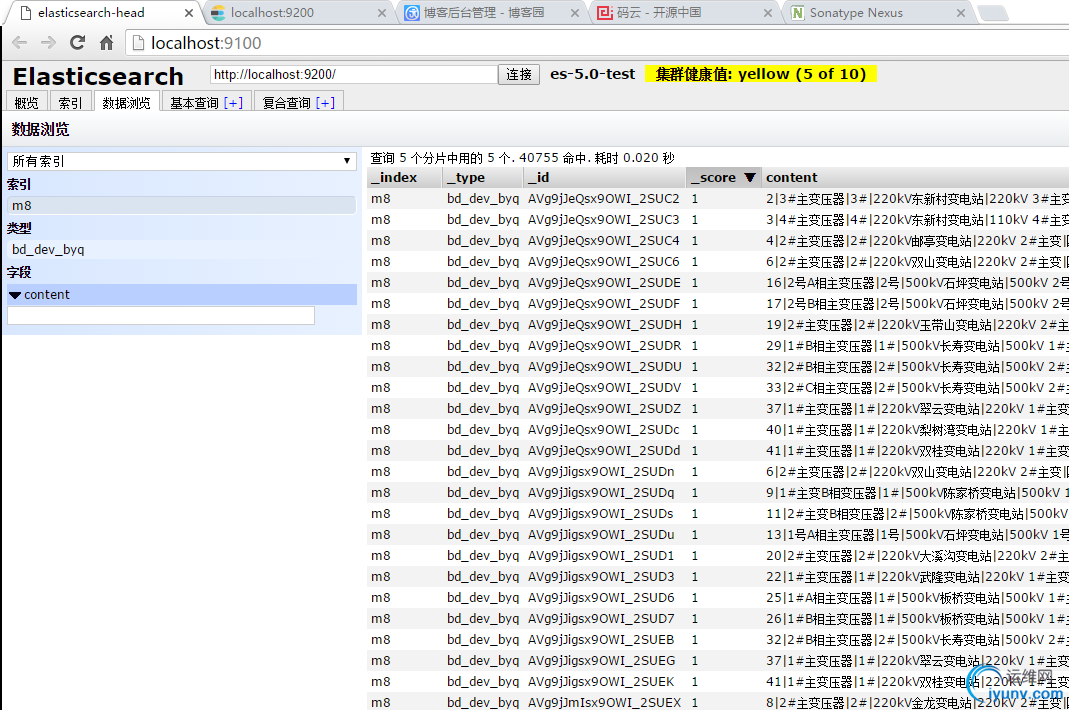Viewport: 1069px width, 710px height.
Task: Click id cell AVg9jJeQsx9OWI_2SUC4
Action: click(x=604, y=241)
